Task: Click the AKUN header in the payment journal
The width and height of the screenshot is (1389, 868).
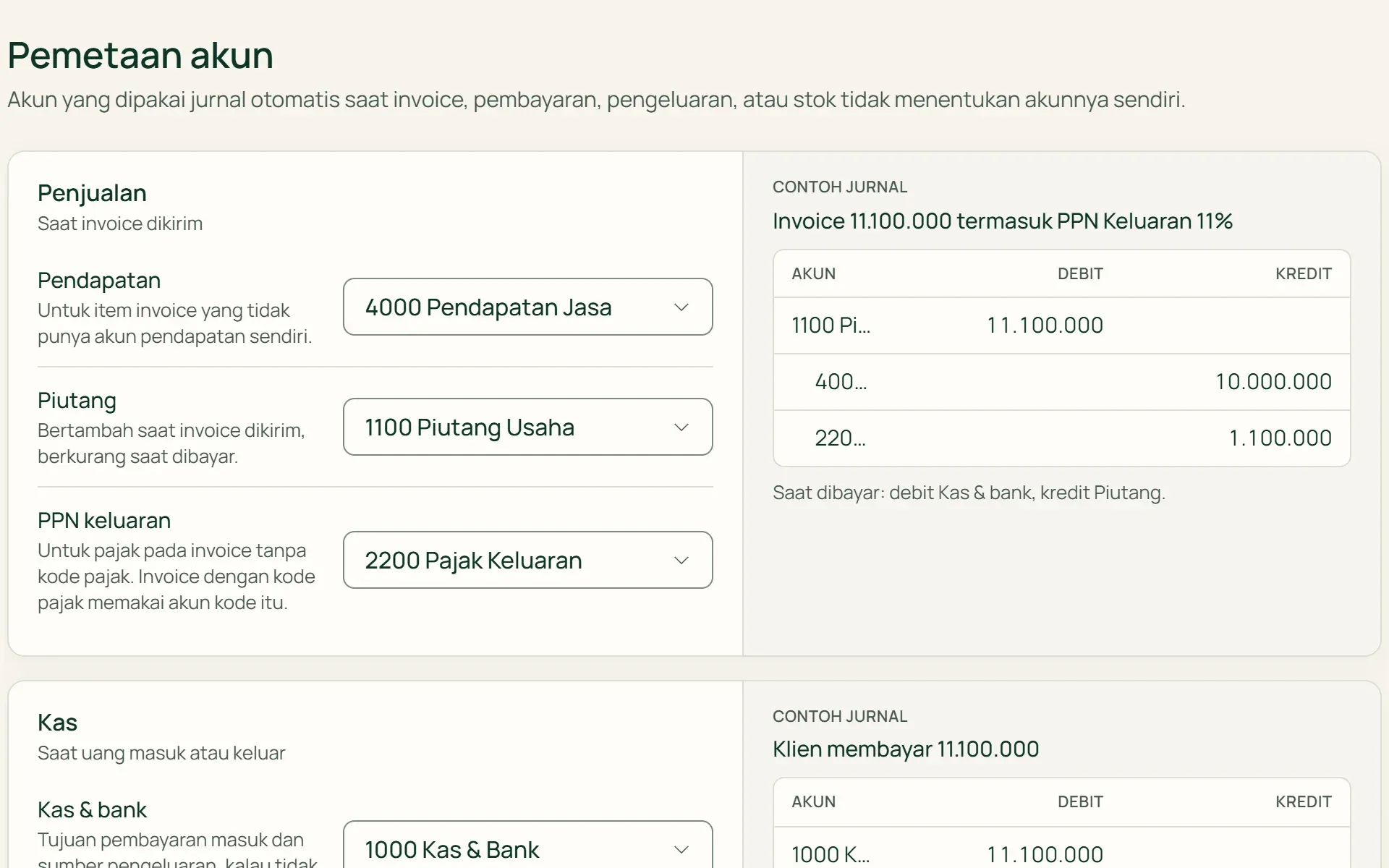Action: click(x=813, y=802)
